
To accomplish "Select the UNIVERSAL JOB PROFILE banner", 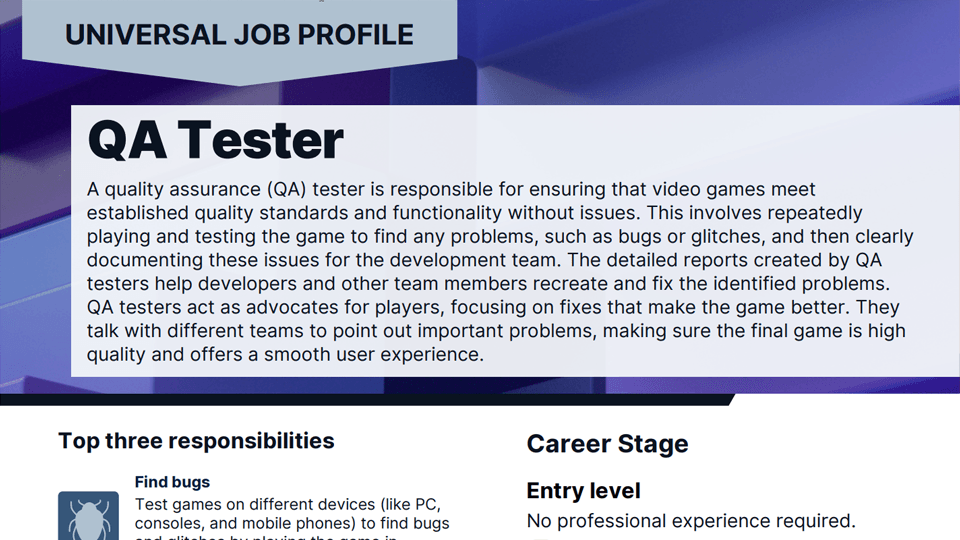I will tap(239, 35).
